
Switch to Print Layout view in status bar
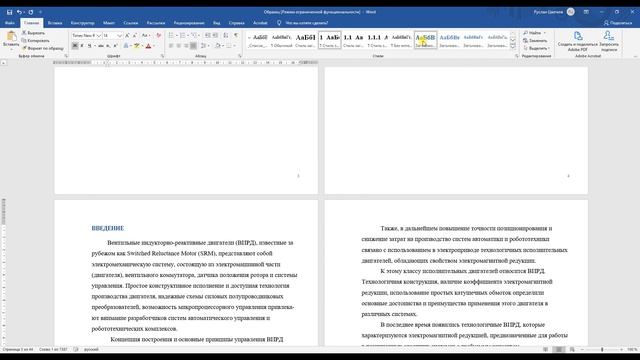click(x=559, y=350)
